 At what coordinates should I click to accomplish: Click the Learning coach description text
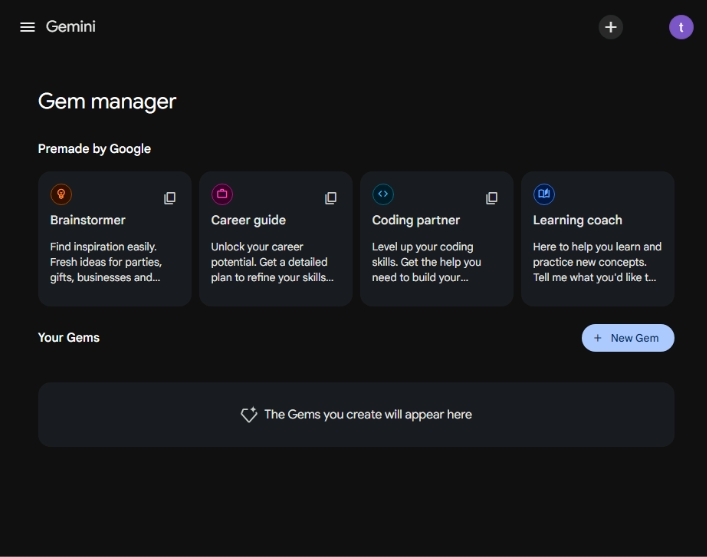(x=597, y=262)
